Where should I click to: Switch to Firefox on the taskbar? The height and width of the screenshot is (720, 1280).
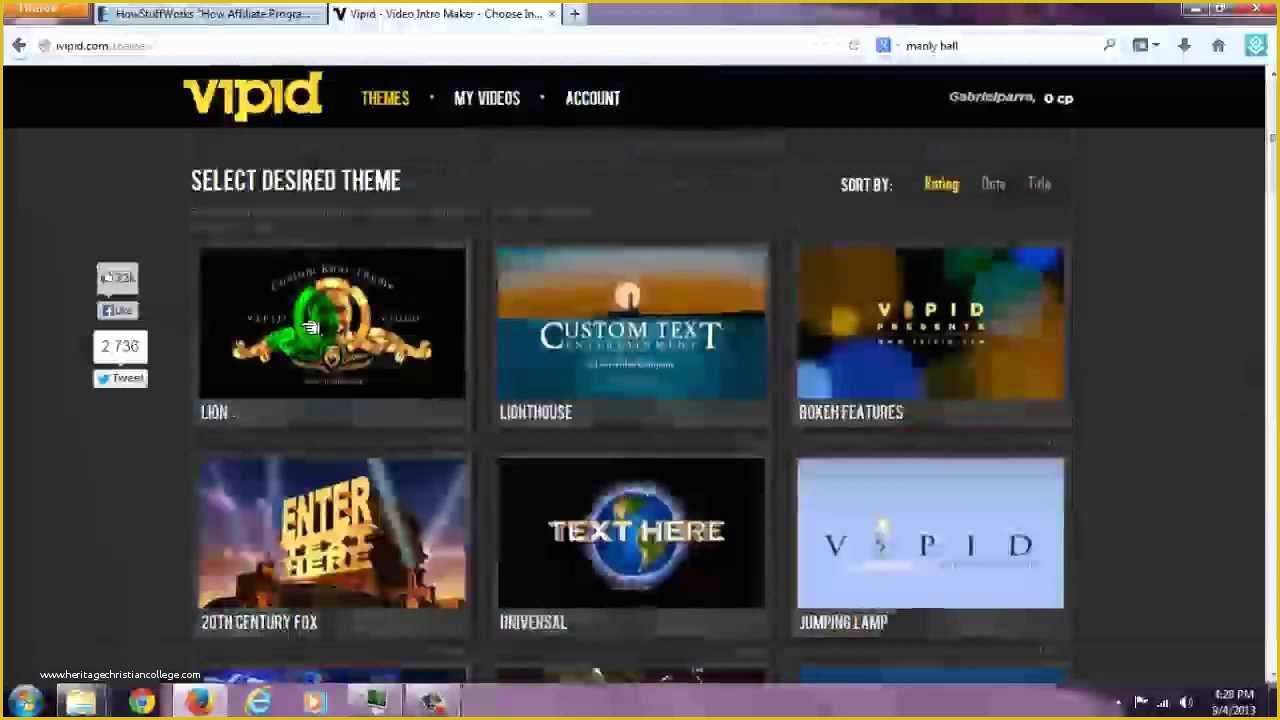click(x=199, y=702)
